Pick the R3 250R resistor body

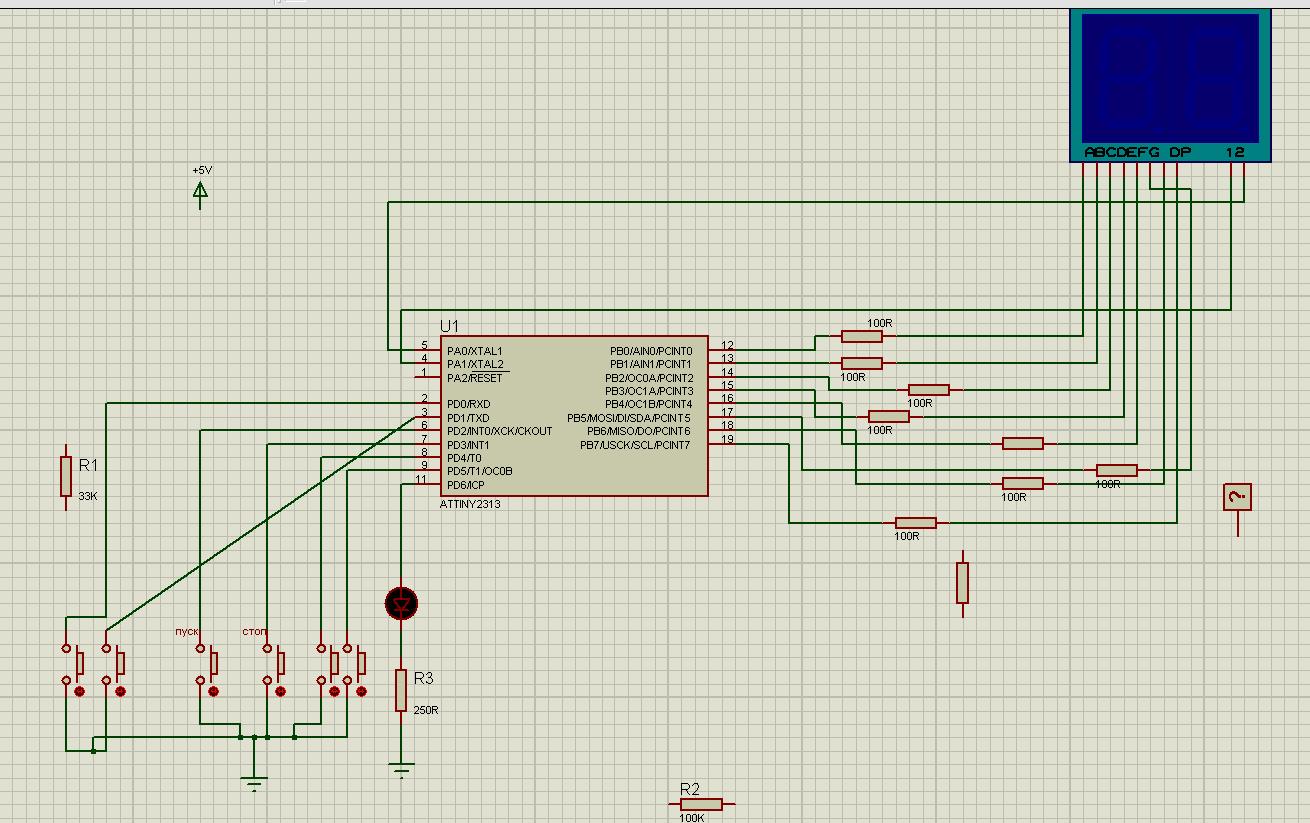[401, 690]
